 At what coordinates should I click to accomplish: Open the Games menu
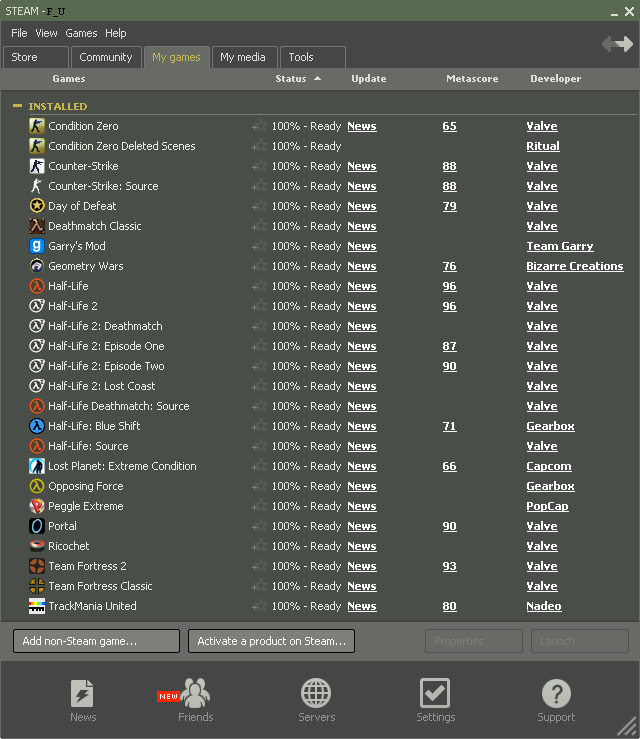point(81,33)
